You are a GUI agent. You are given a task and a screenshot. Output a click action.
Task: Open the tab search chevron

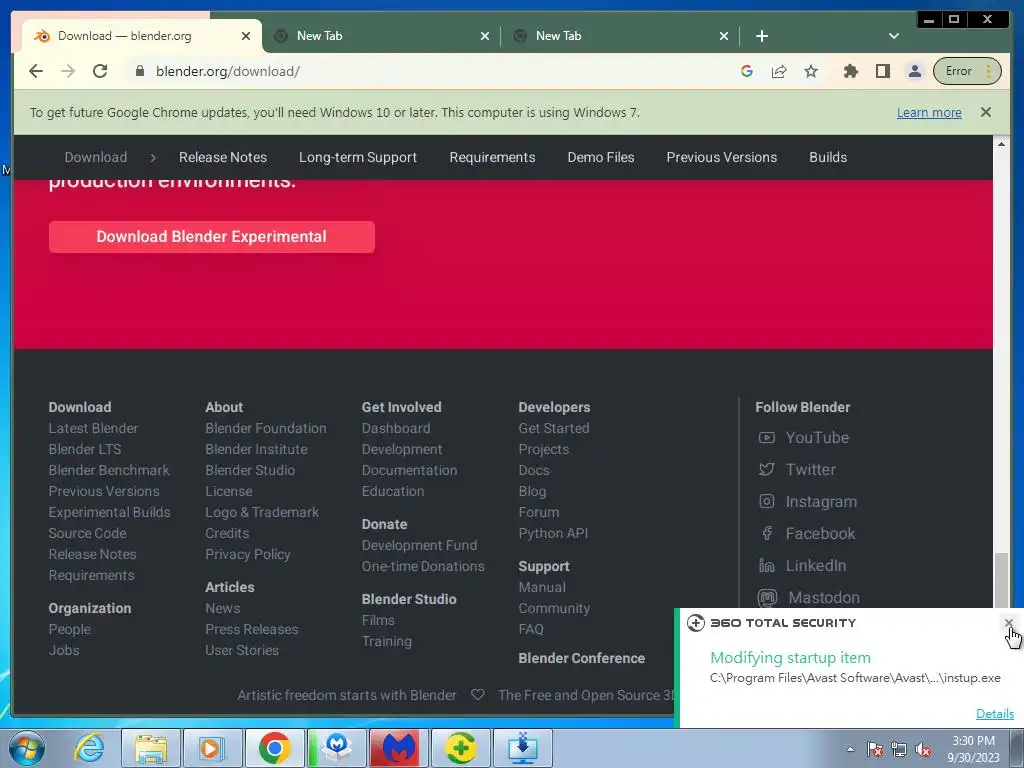click(894, 36)
